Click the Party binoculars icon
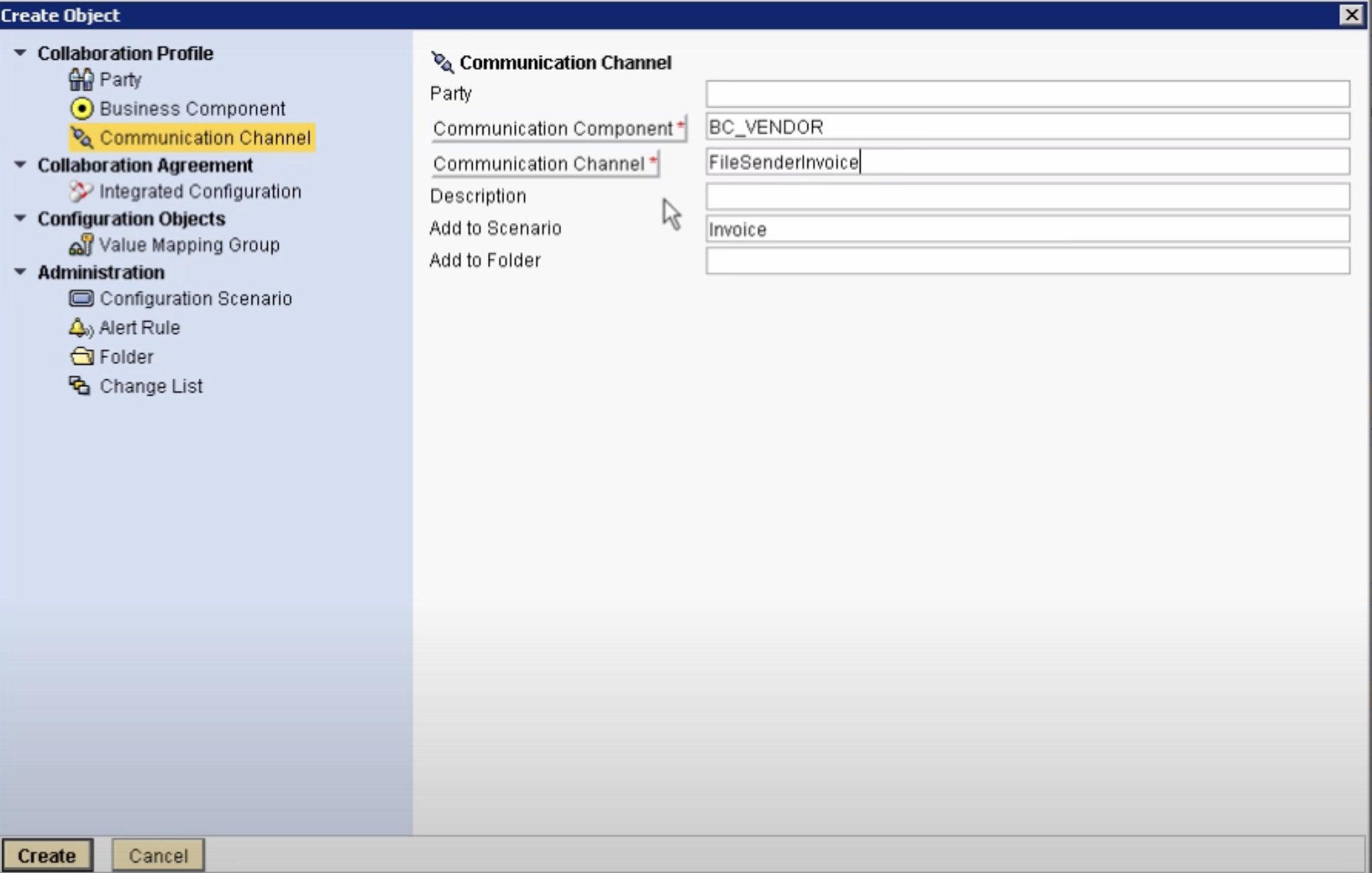This screenshot has height=873, width=1372. click(81, 80)
